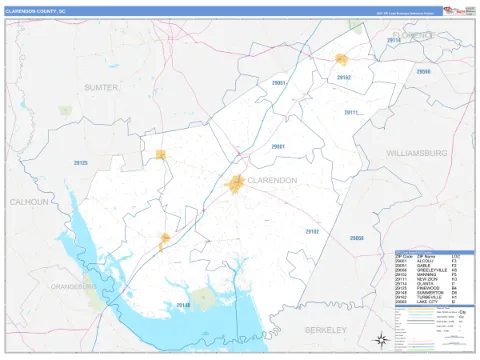Click ZIP label 29102 on the map

312,232
